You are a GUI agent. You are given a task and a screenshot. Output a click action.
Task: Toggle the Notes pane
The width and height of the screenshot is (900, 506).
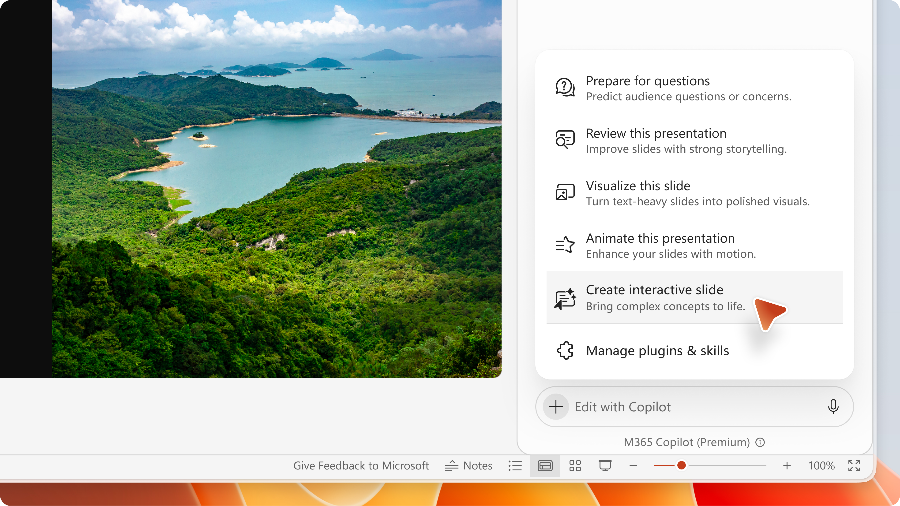(x=468, y=466)
